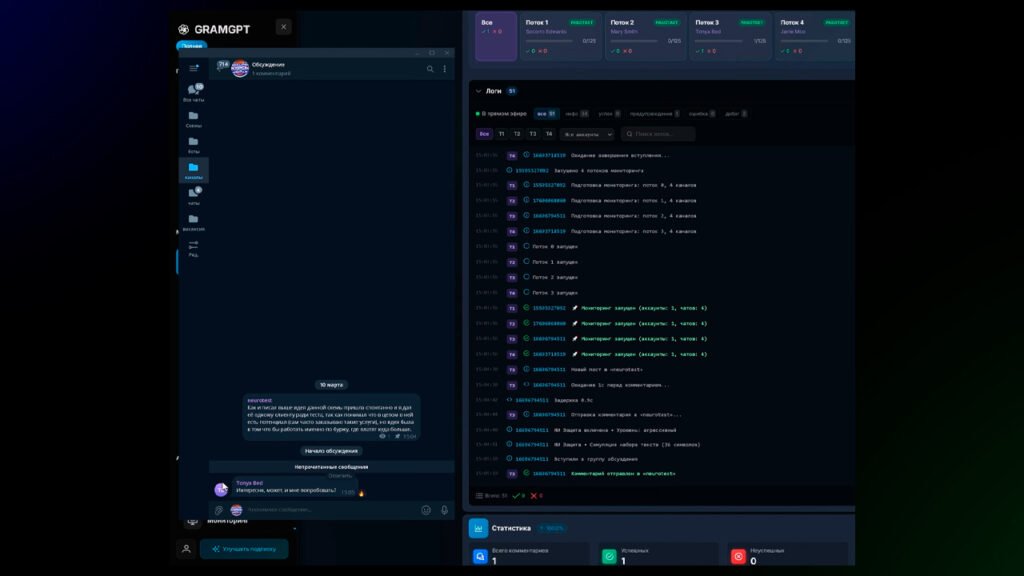The image size is (1024, 576).
Task: Open the second folder below All chats
Action: coord(193,119)
